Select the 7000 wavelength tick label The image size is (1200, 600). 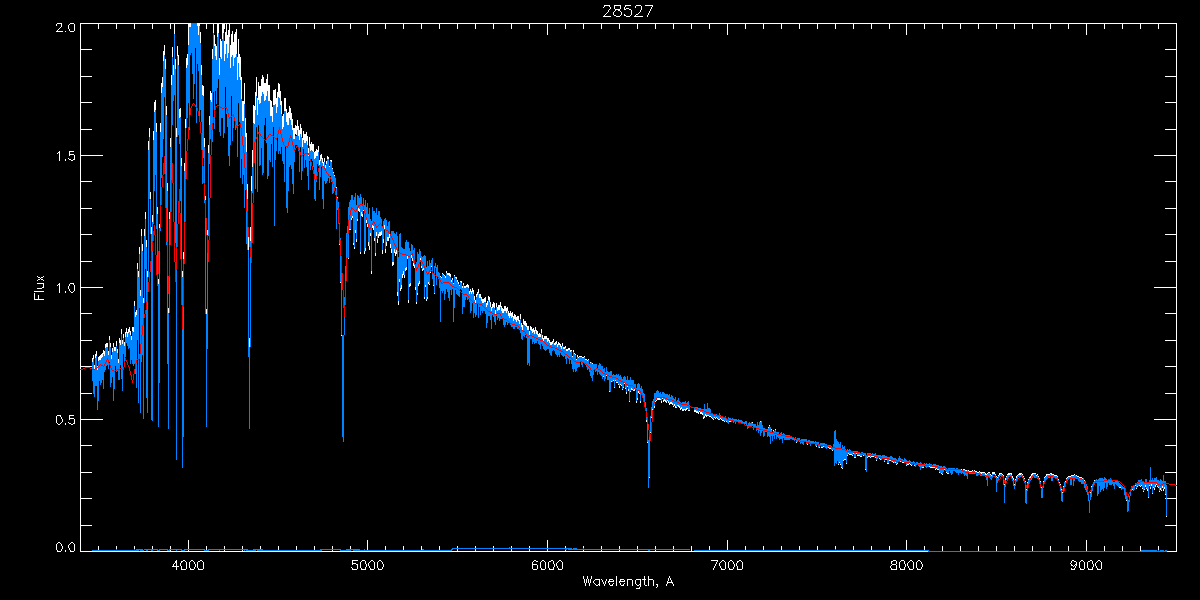pos(727,564)
